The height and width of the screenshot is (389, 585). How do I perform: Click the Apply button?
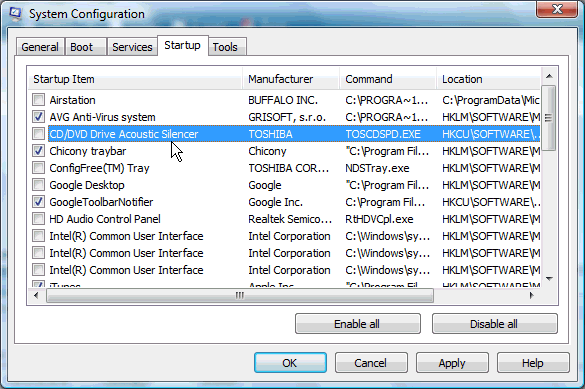[452, 363]
